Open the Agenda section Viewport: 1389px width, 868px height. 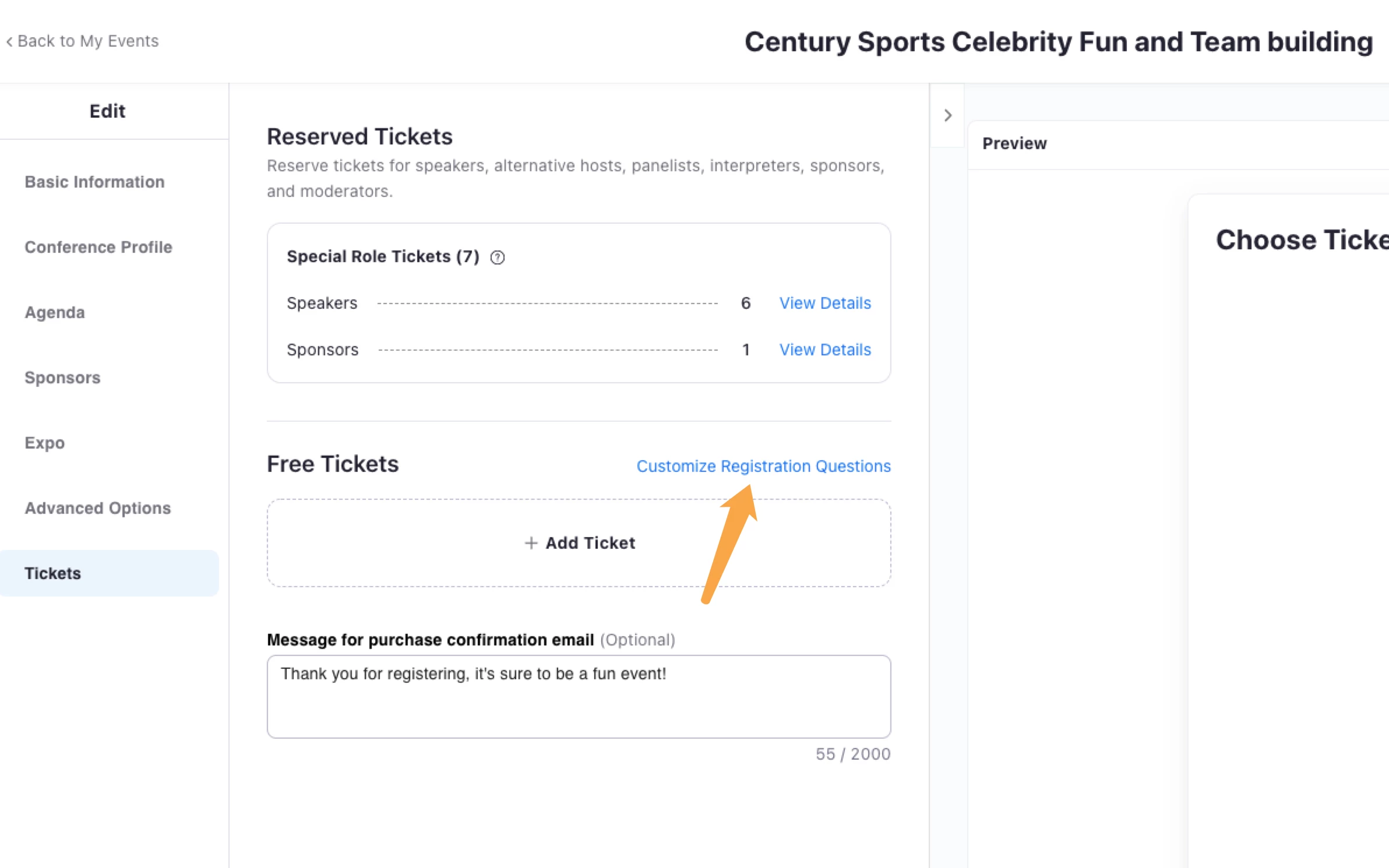coord(55,312)
